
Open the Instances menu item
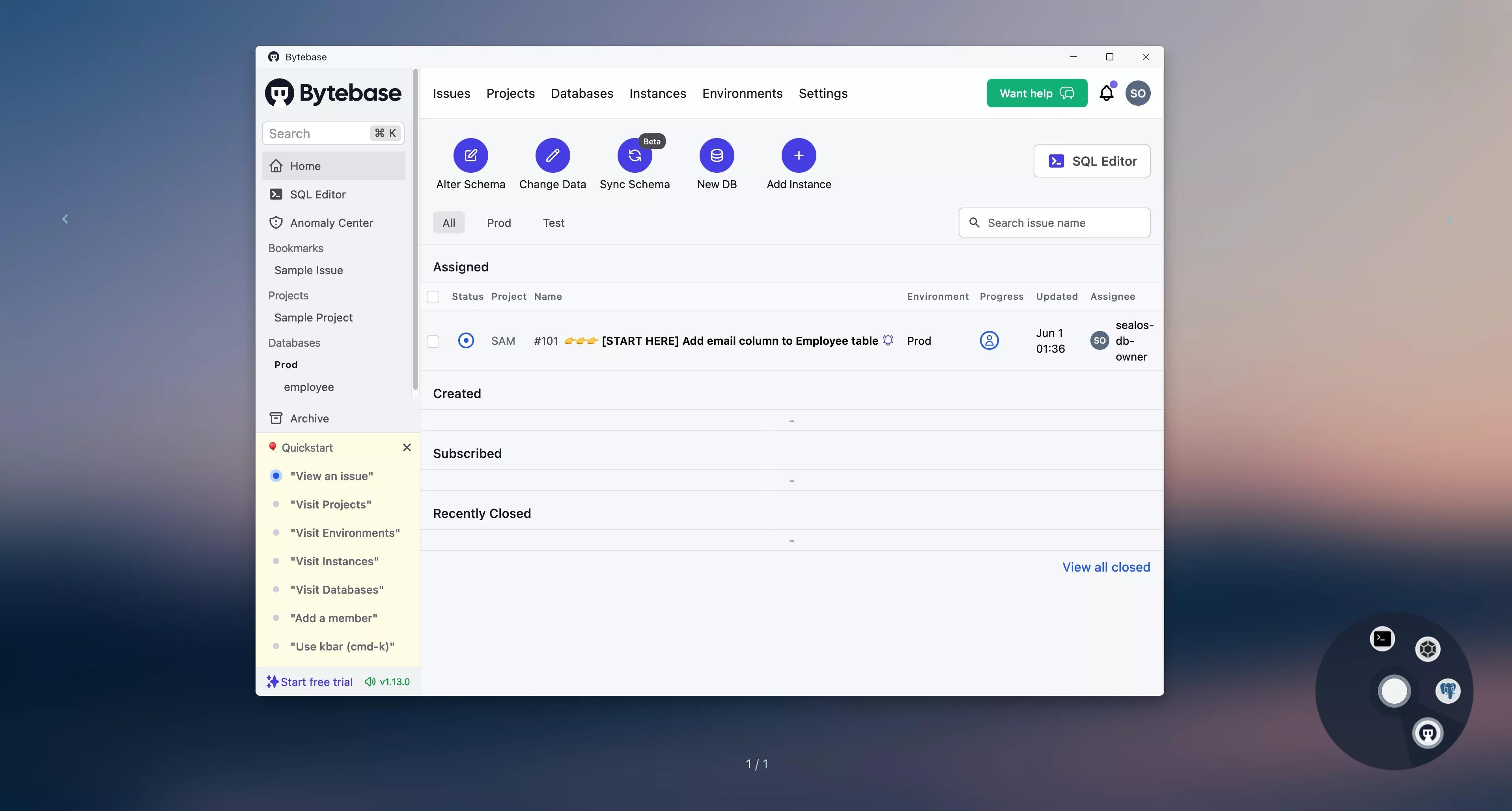pos(657,93)
